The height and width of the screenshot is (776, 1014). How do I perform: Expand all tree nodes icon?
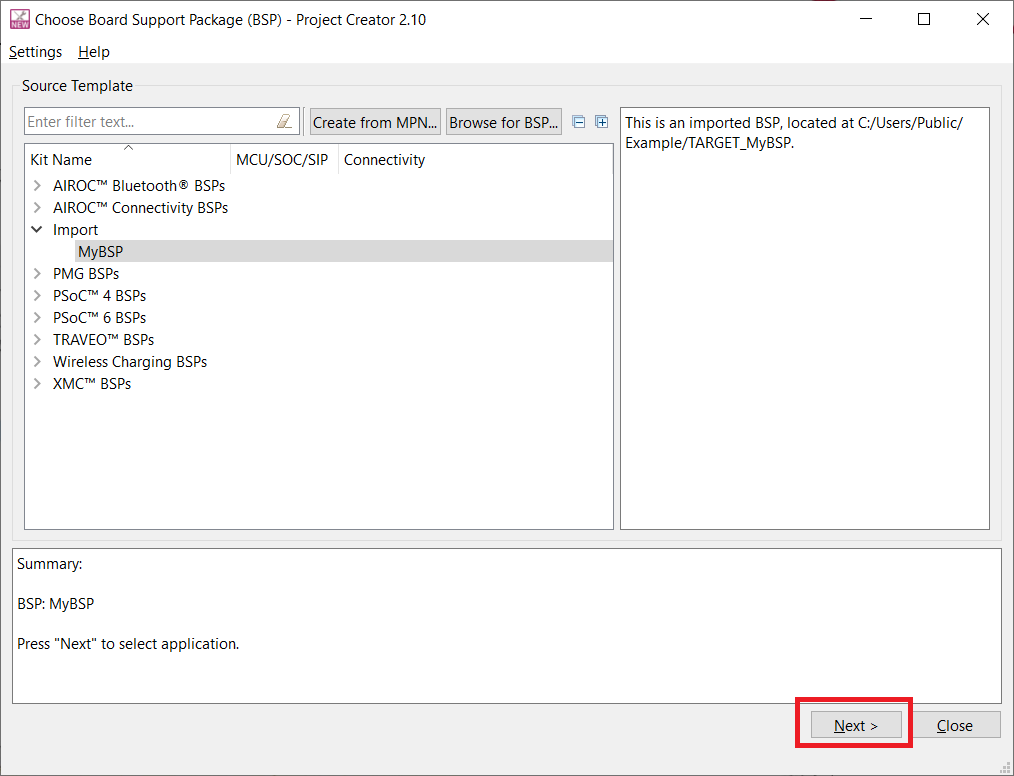[601, 122]
